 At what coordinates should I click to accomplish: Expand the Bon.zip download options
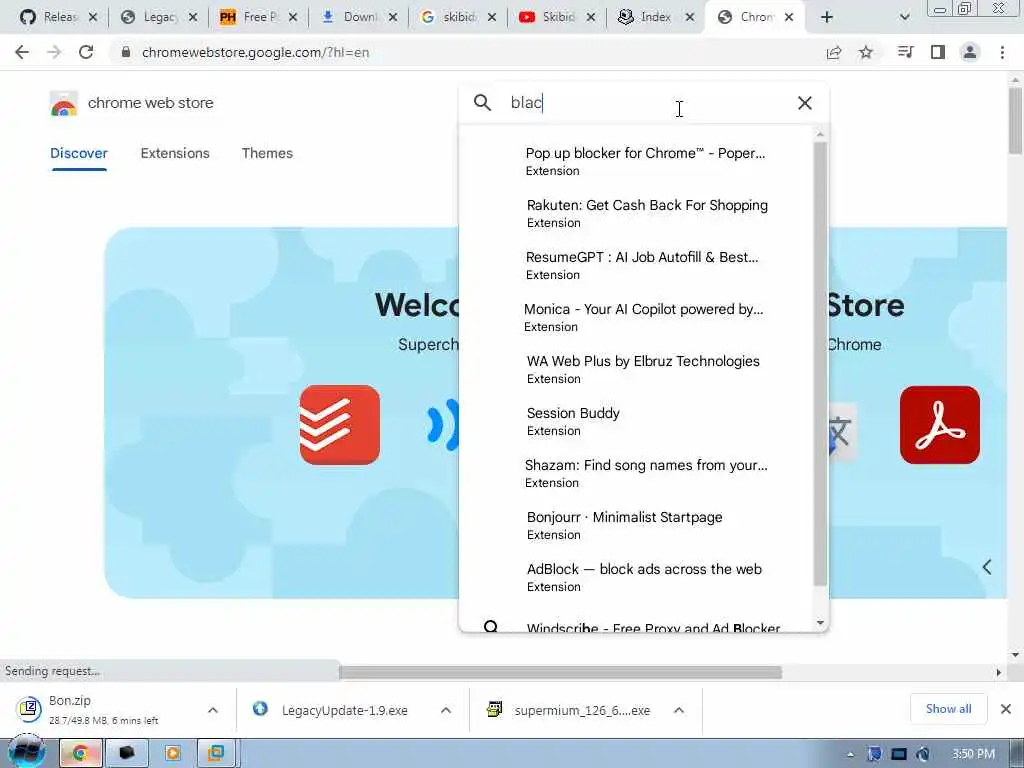212,710
